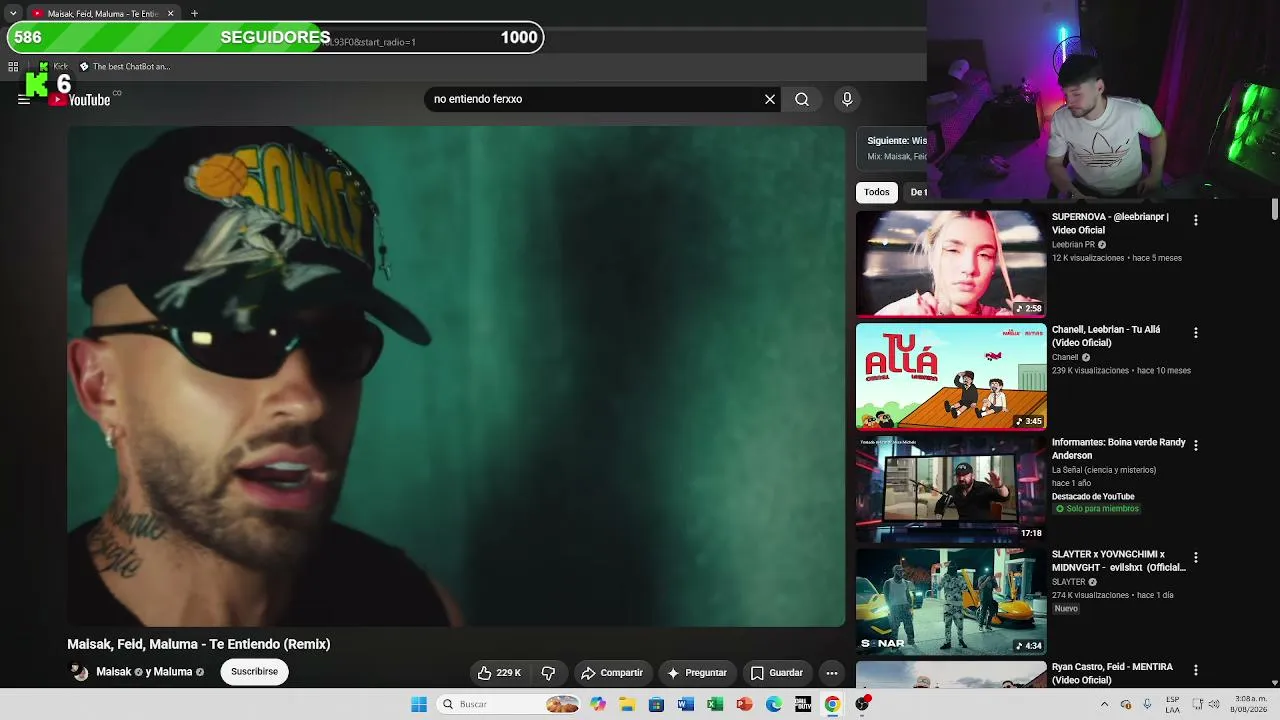
Task: Run search with the magnifier button
Action: [802, 99]
